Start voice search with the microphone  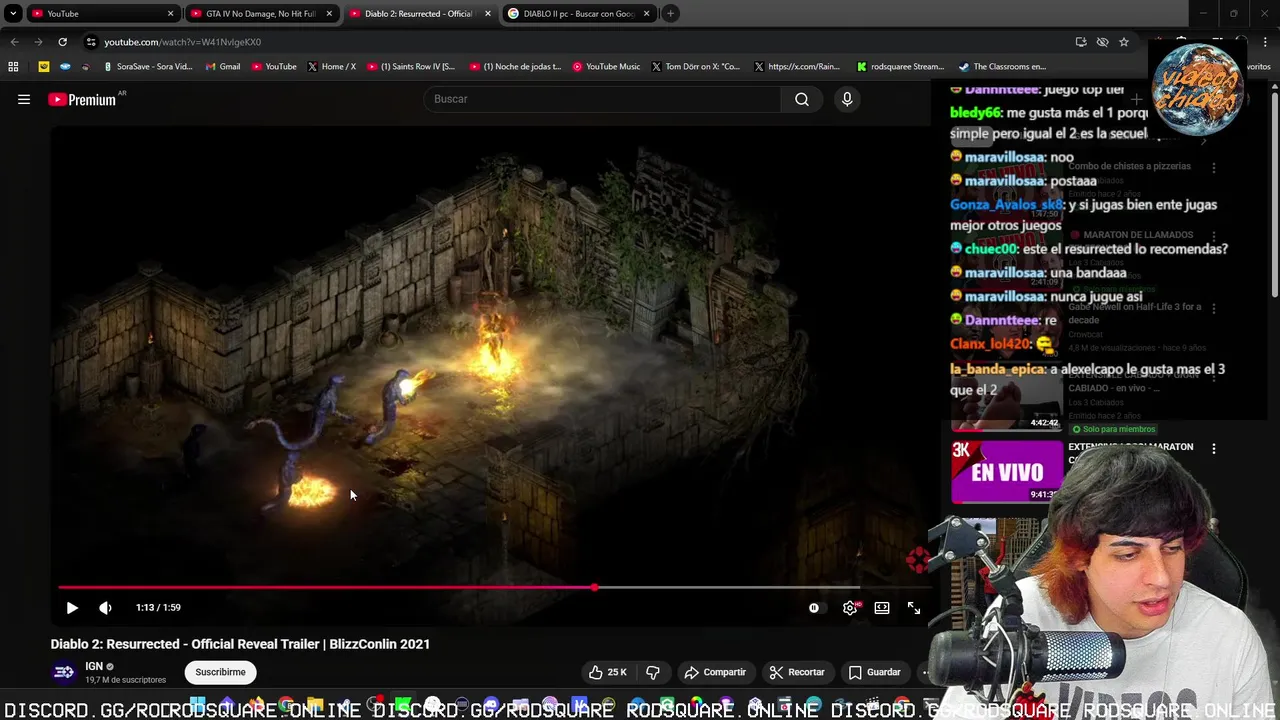point(847,99)
